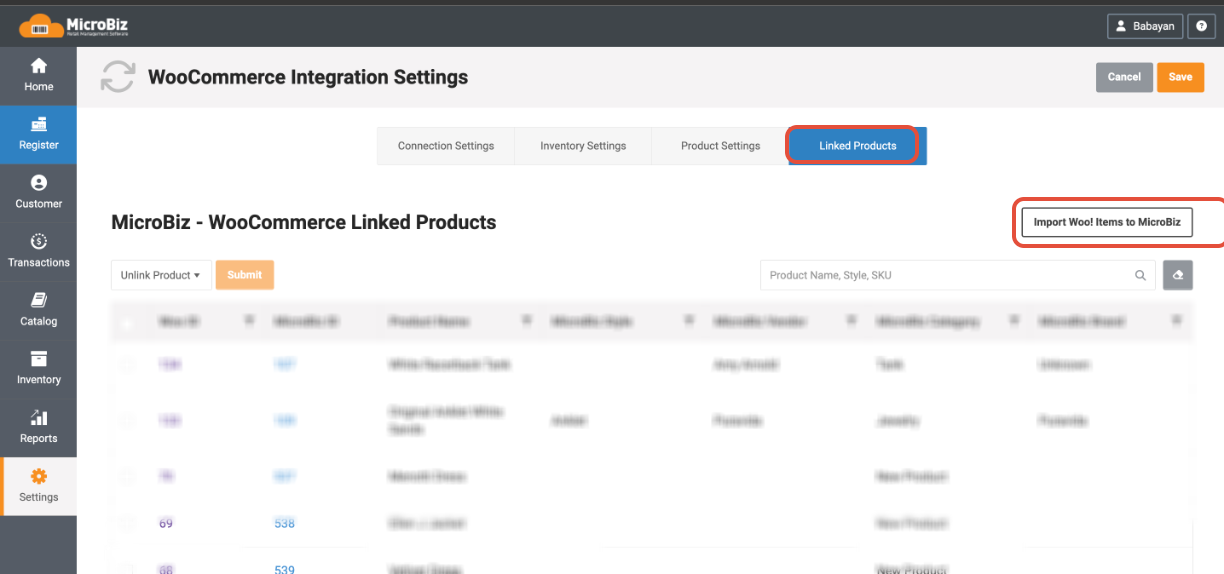
Task: Select the Settings gear in sidebar
Action: tap(38, 486)
